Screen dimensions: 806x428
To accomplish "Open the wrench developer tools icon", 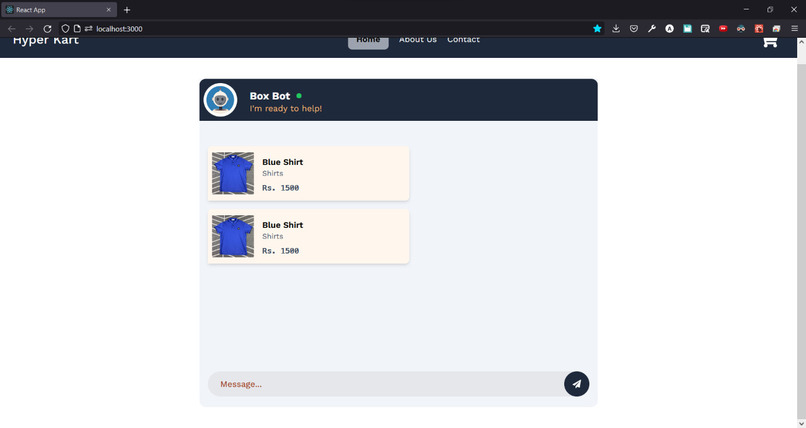I will (x=652, y=29).
